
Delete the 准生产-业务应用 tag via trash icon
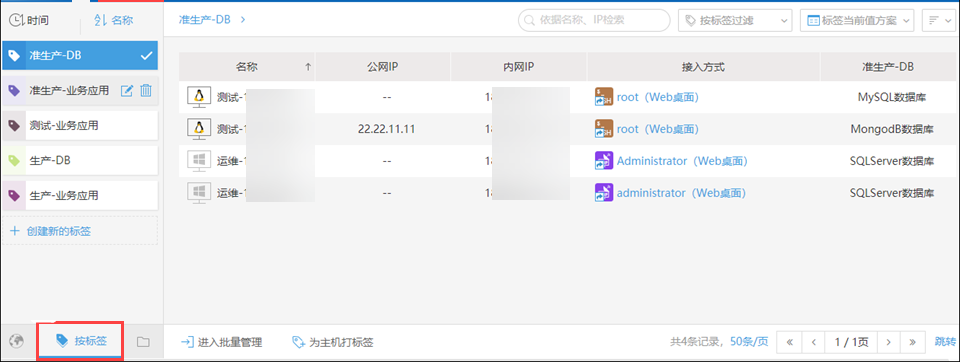[x=146, y=91]
